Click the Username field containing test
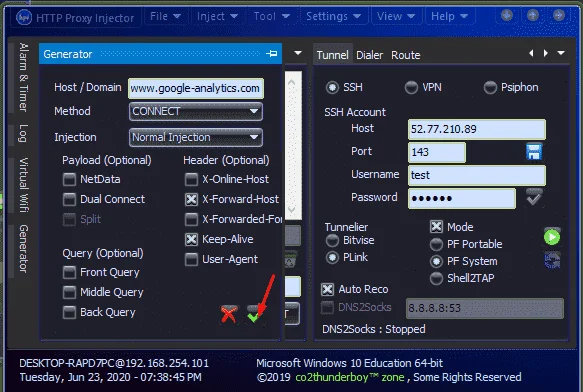583x392 pixels. tap(477, 175)
